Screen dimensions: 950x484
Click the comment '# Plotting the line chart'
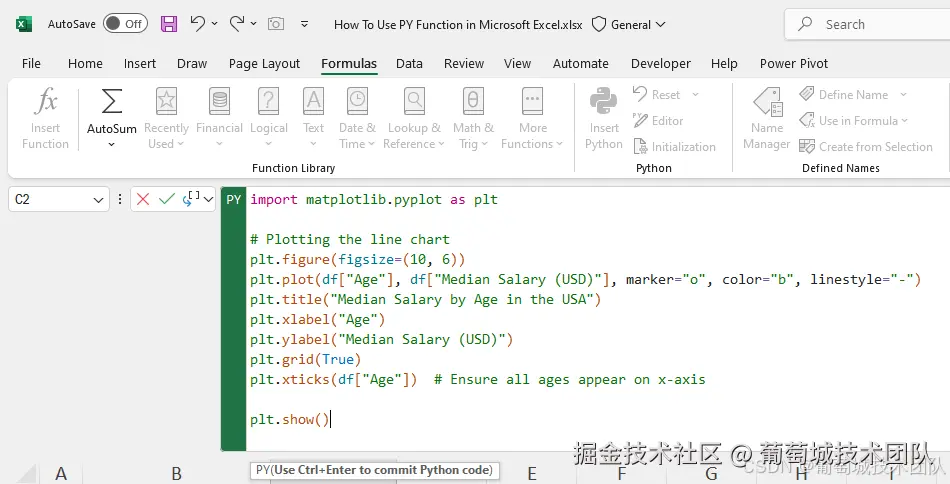(350, 239)
